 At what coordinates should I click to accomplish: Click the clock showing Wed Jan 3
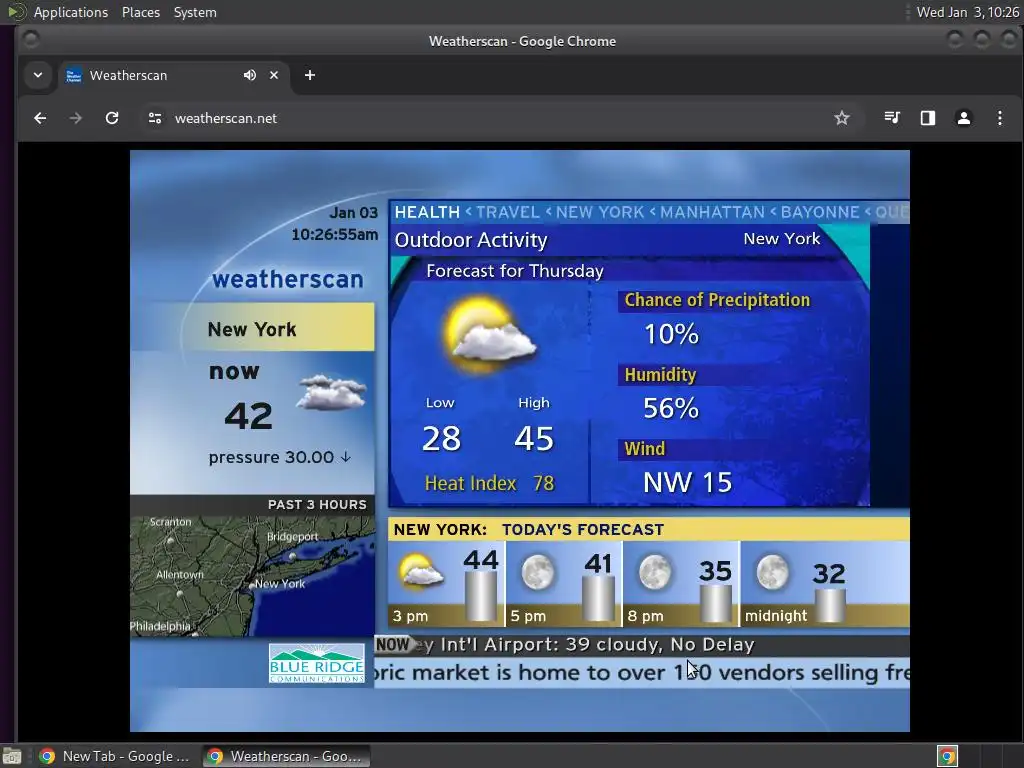tap(967, 12)
